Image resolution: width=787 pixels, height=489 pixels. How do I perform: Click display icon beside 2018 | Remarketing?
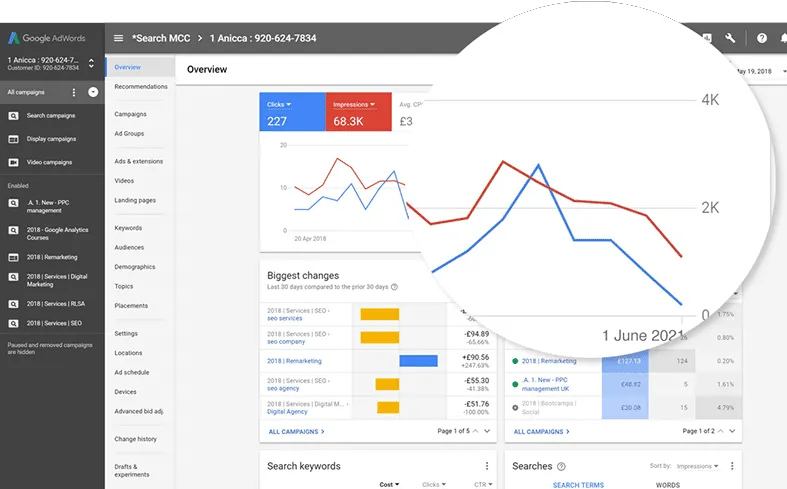click(14, 258)
